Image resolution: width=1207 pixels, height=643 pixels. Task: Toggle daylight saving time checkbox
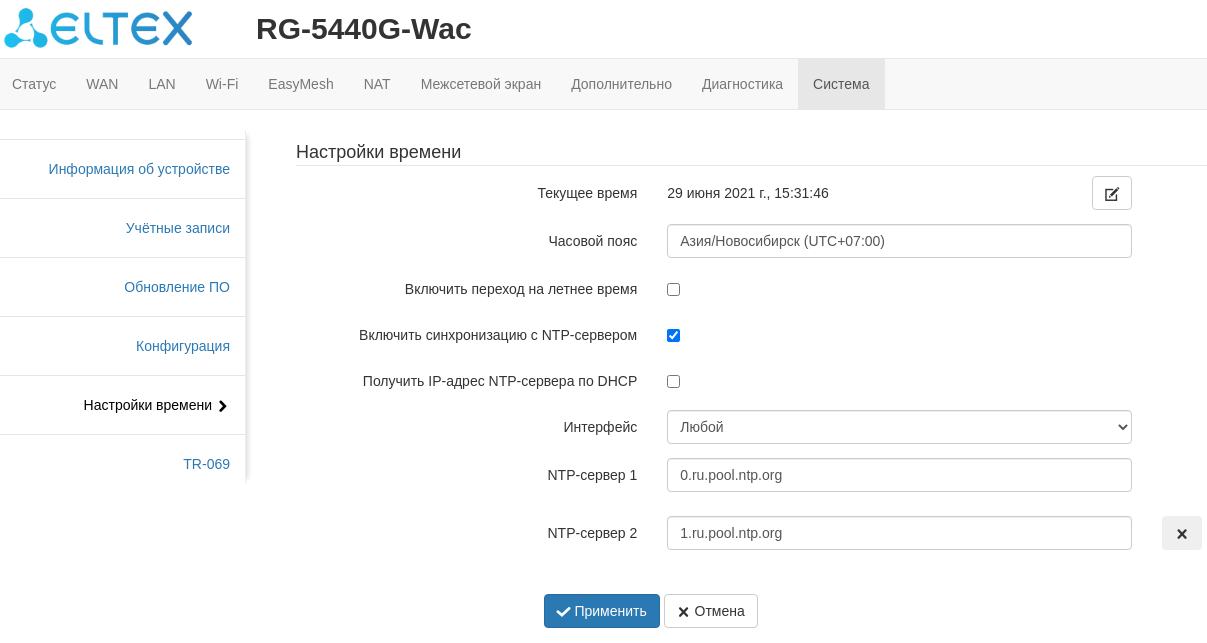[673, 289]
